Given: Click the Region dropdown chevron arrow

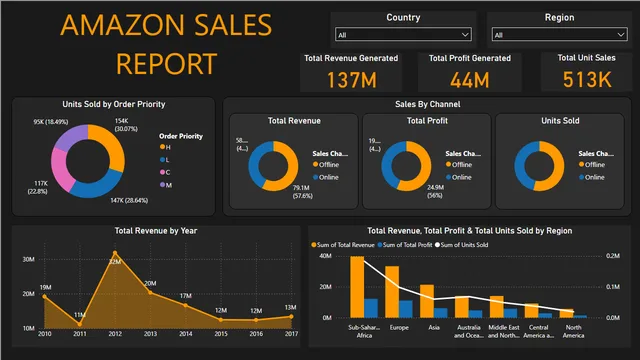Looking at the screenshot, I should click(x=620, y=35).
